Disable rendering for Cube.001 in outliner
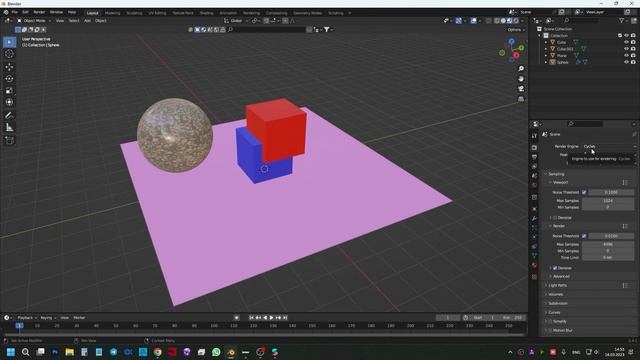 pos(633,49)
